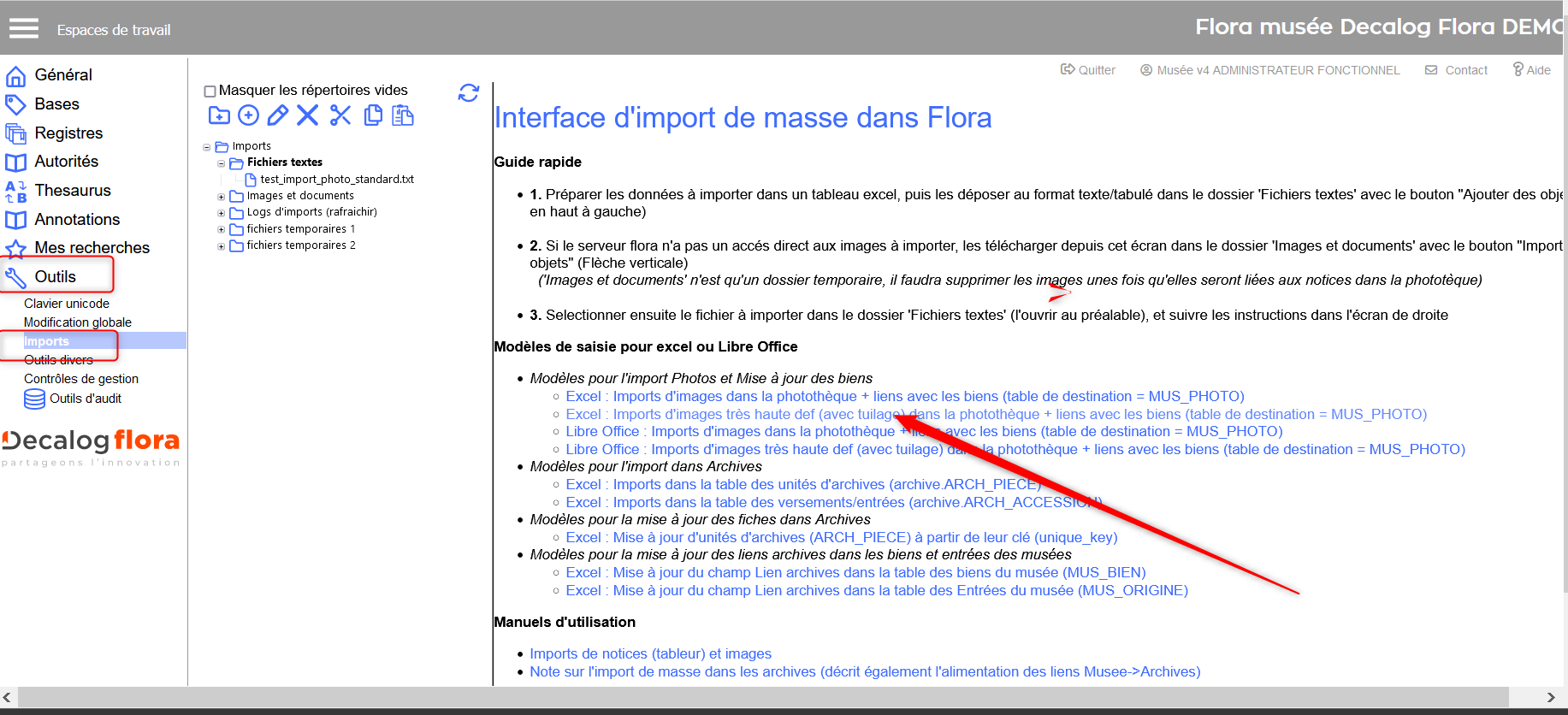Image resolution: width=1568 pixels, height=715 pixels.
Task: Click the star icon beside Mes recherches
Action: coord(15,249)
